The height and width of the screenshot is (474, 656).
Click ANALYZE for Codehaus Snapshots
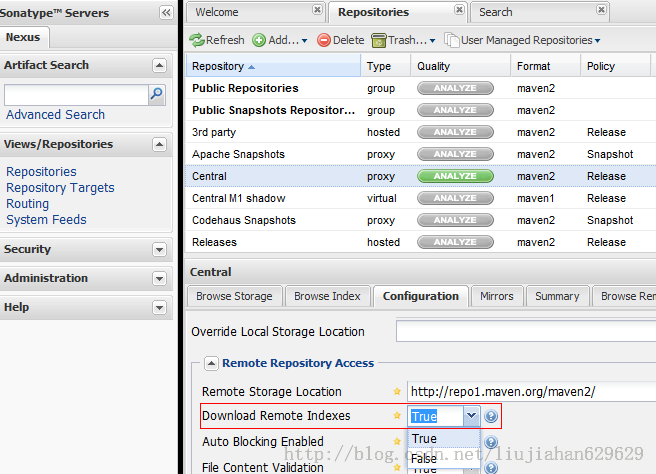pyautogui.click(x=455, y=220)
